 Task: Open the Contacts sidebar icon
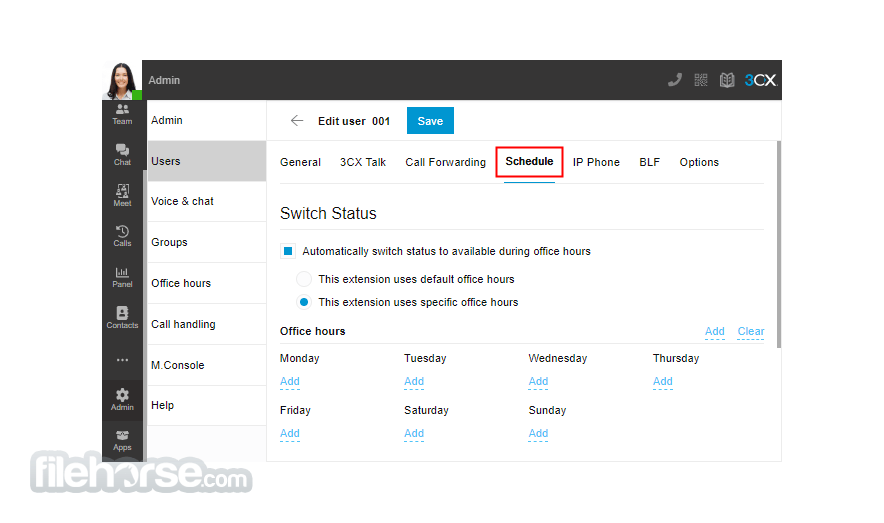coord(122,318)
